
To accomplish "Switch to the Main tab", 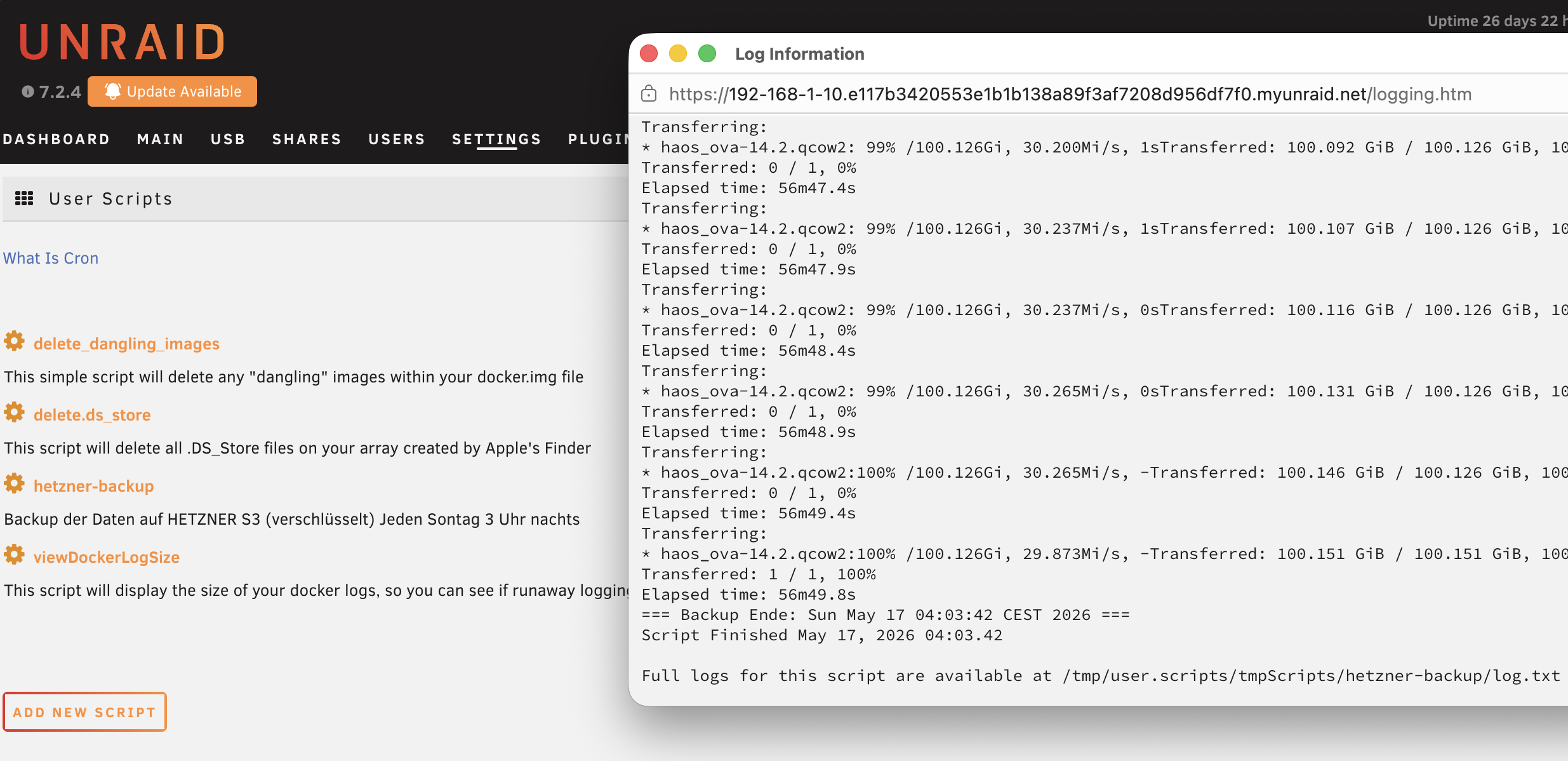I will tap(161, 139).
